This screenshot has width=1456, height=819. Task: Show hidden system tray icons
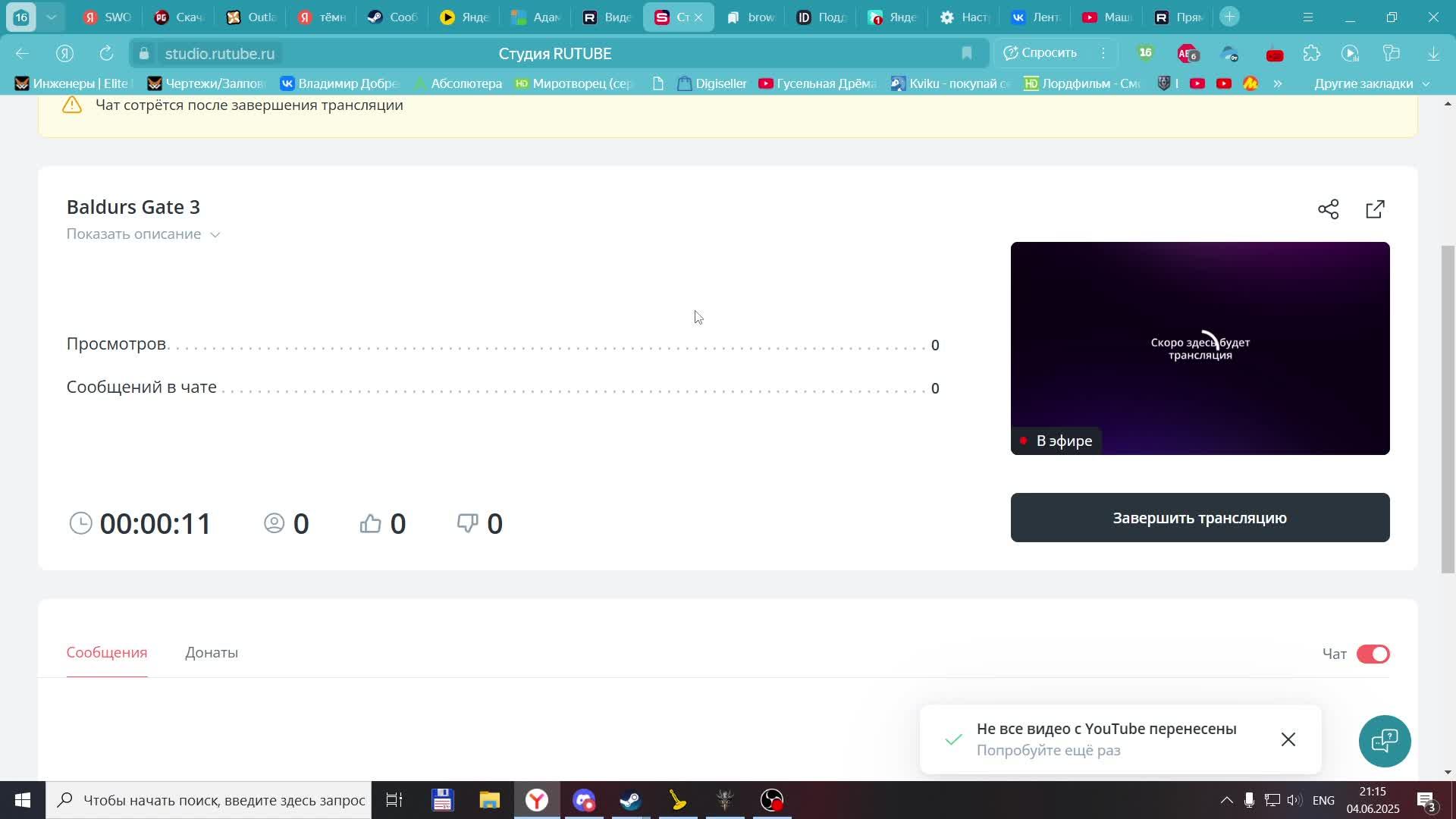(x=1225, y=800)
